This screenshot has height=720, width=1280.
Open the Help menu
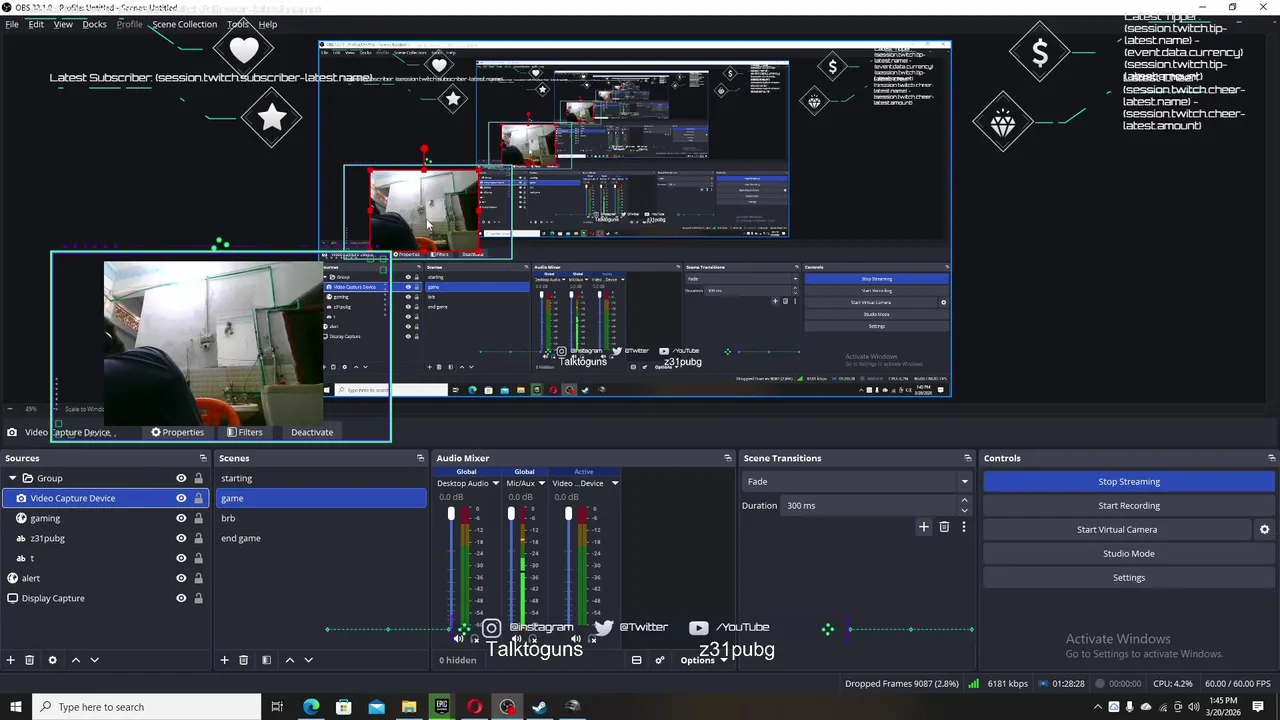point(268,24)
